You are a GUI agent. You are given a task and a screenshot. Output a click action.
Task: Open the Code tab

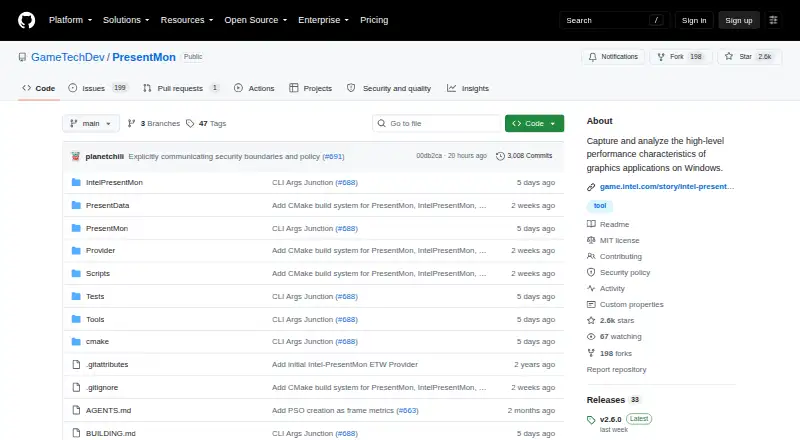(x=39, y=88)
